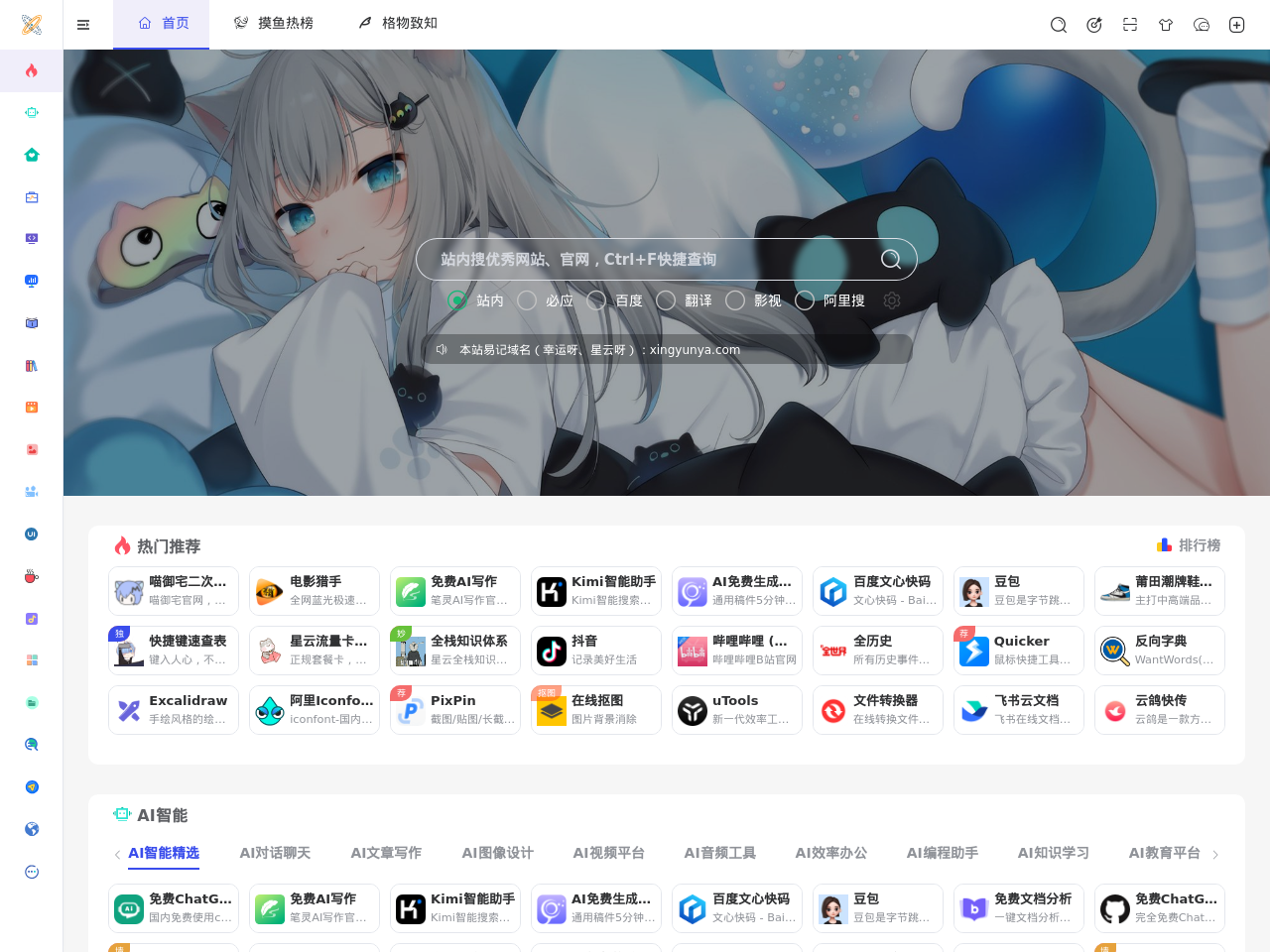Click the domain announcement bar text

[599, 349]
